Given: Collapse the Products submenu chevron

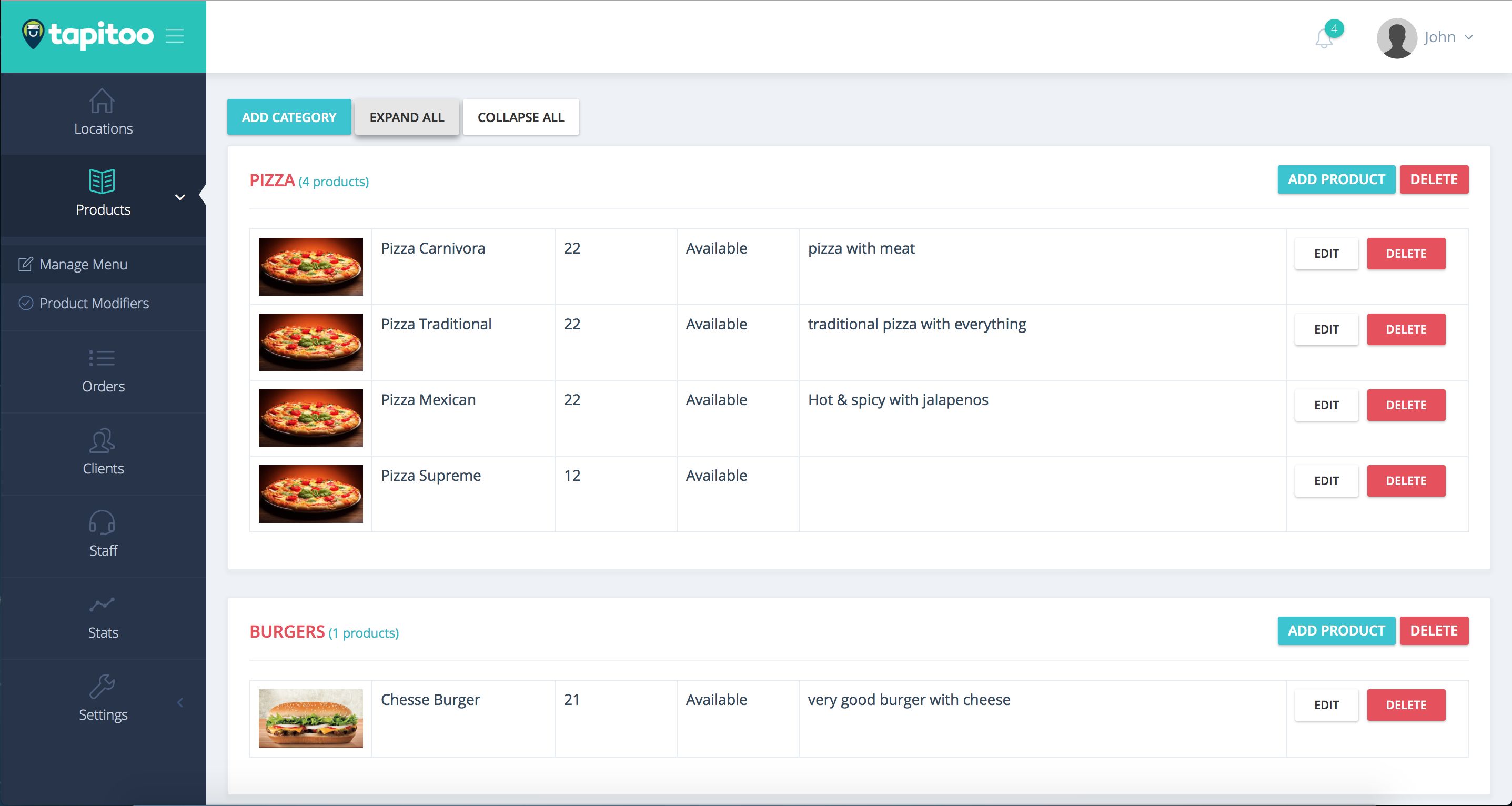Looking at the screenshot, I should pyautogui.click(x=180, y=197).
